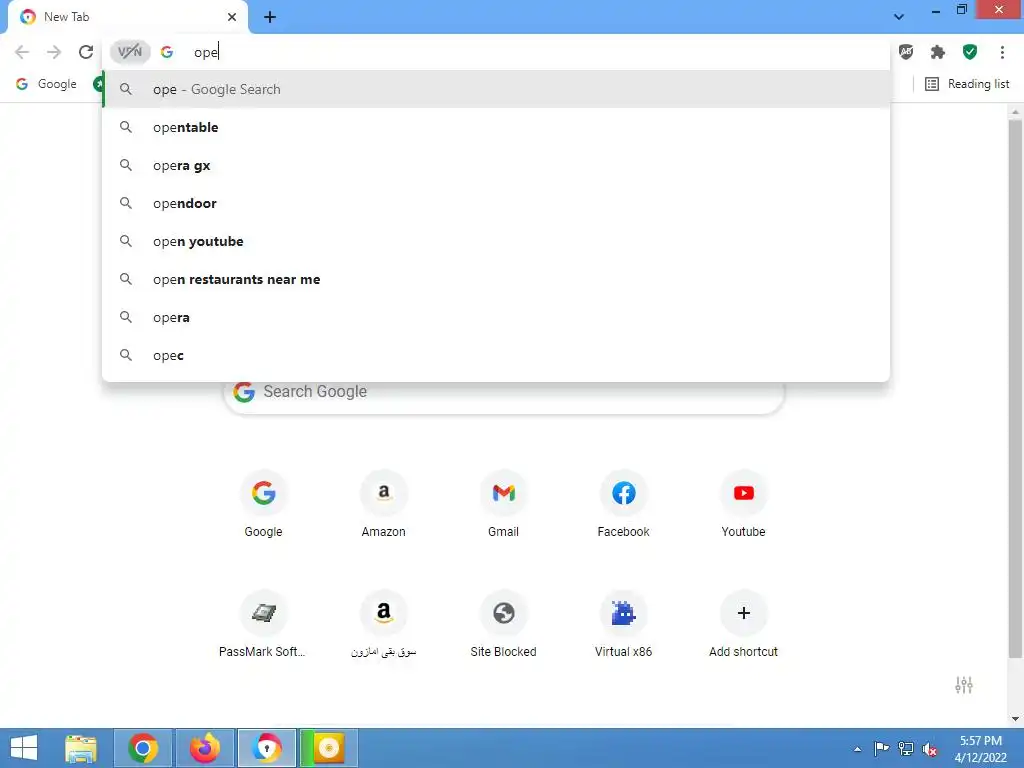Go back with the back arrow

(22, 52)
